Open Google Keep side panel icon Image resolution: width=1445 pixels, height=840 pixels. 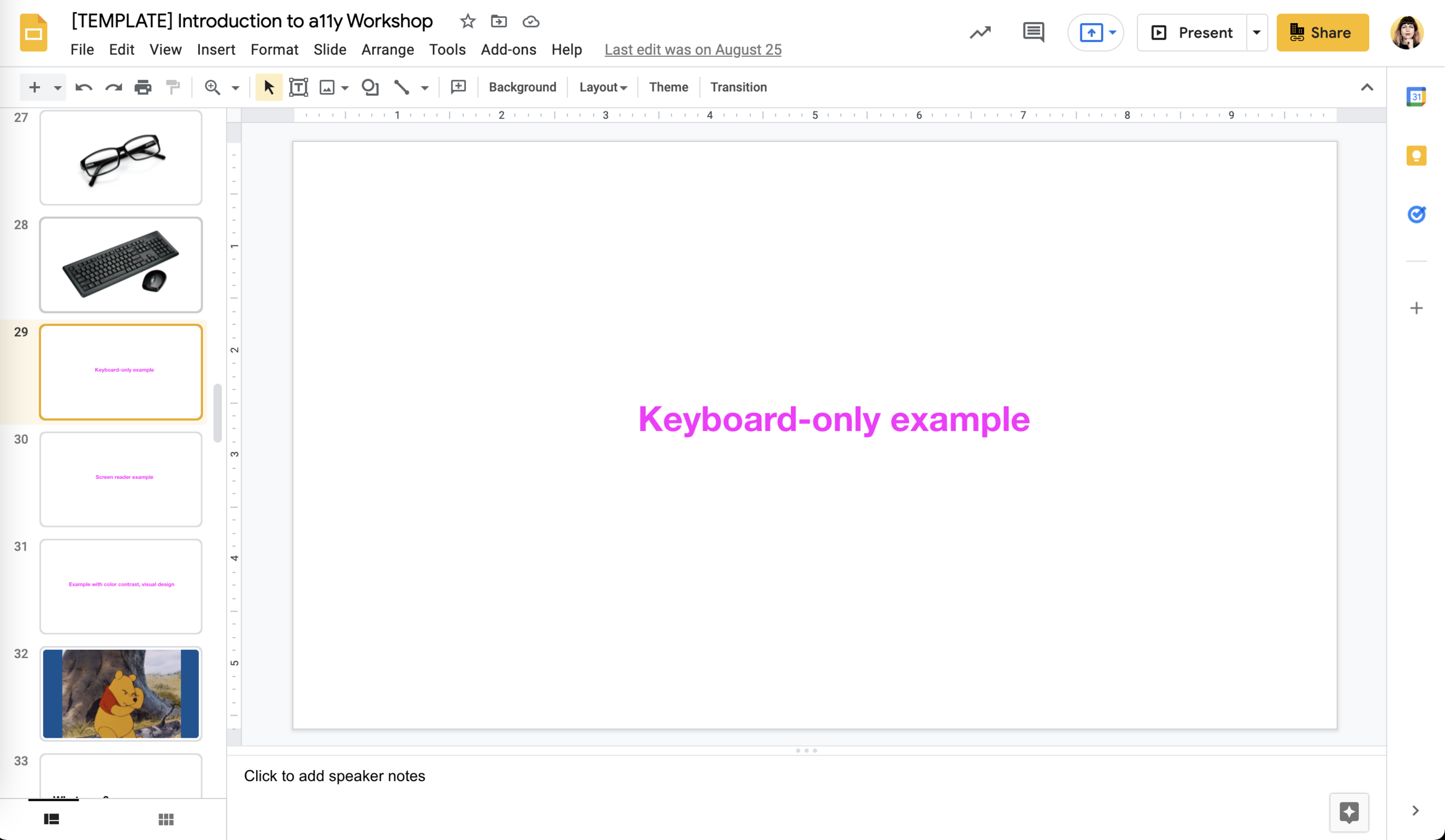point(1416,155)
